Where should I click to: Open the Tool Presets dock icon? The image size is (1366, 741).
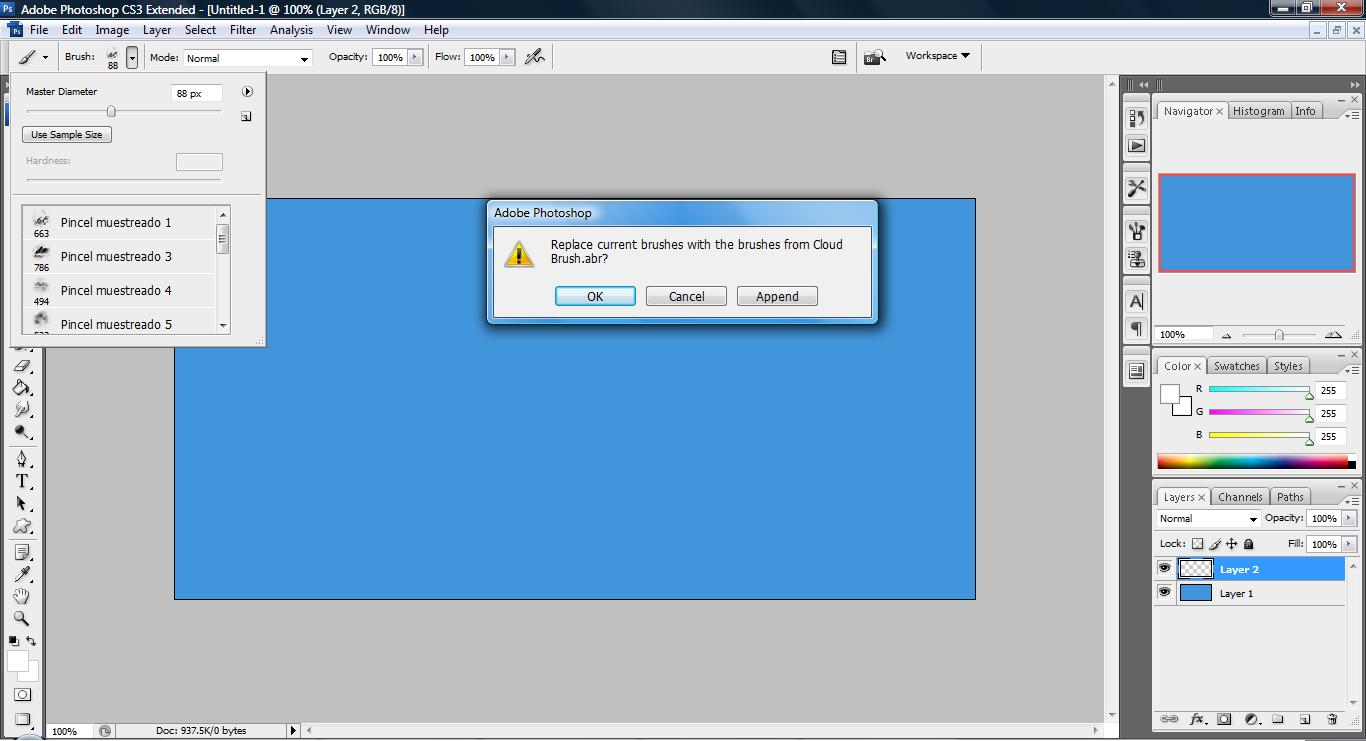tap(1136, 187)
